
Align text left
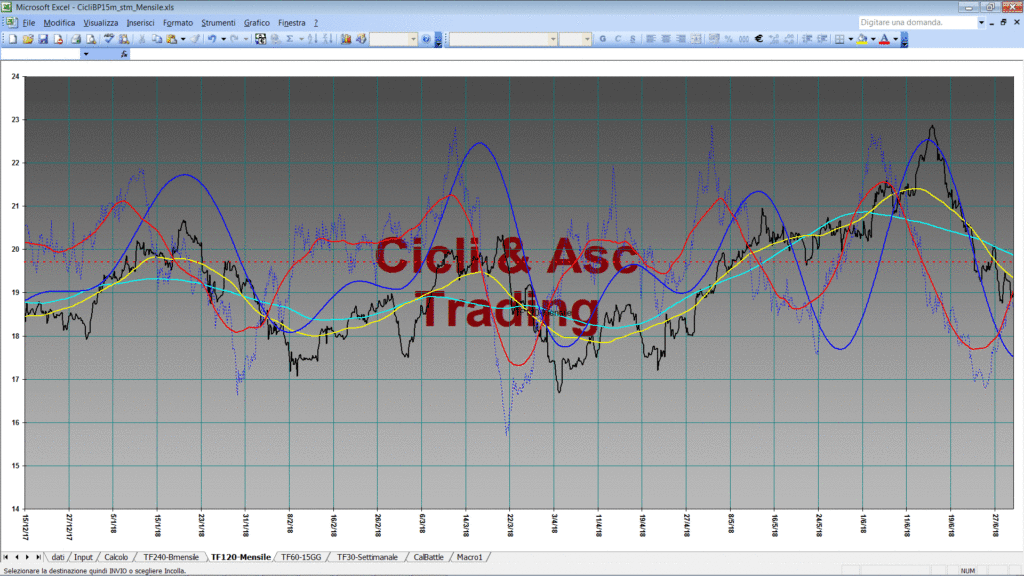coord(650,39)
